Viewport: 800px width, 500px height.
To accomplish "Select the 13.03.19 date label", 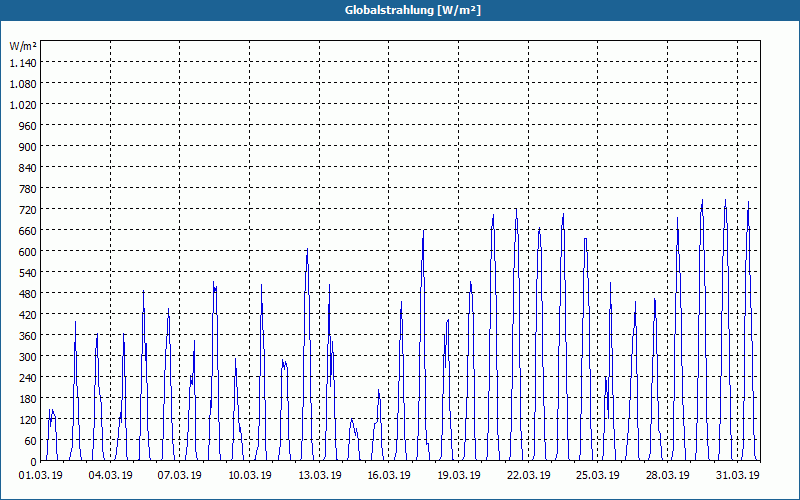I will pyautogui.click(x=319, y=476).
